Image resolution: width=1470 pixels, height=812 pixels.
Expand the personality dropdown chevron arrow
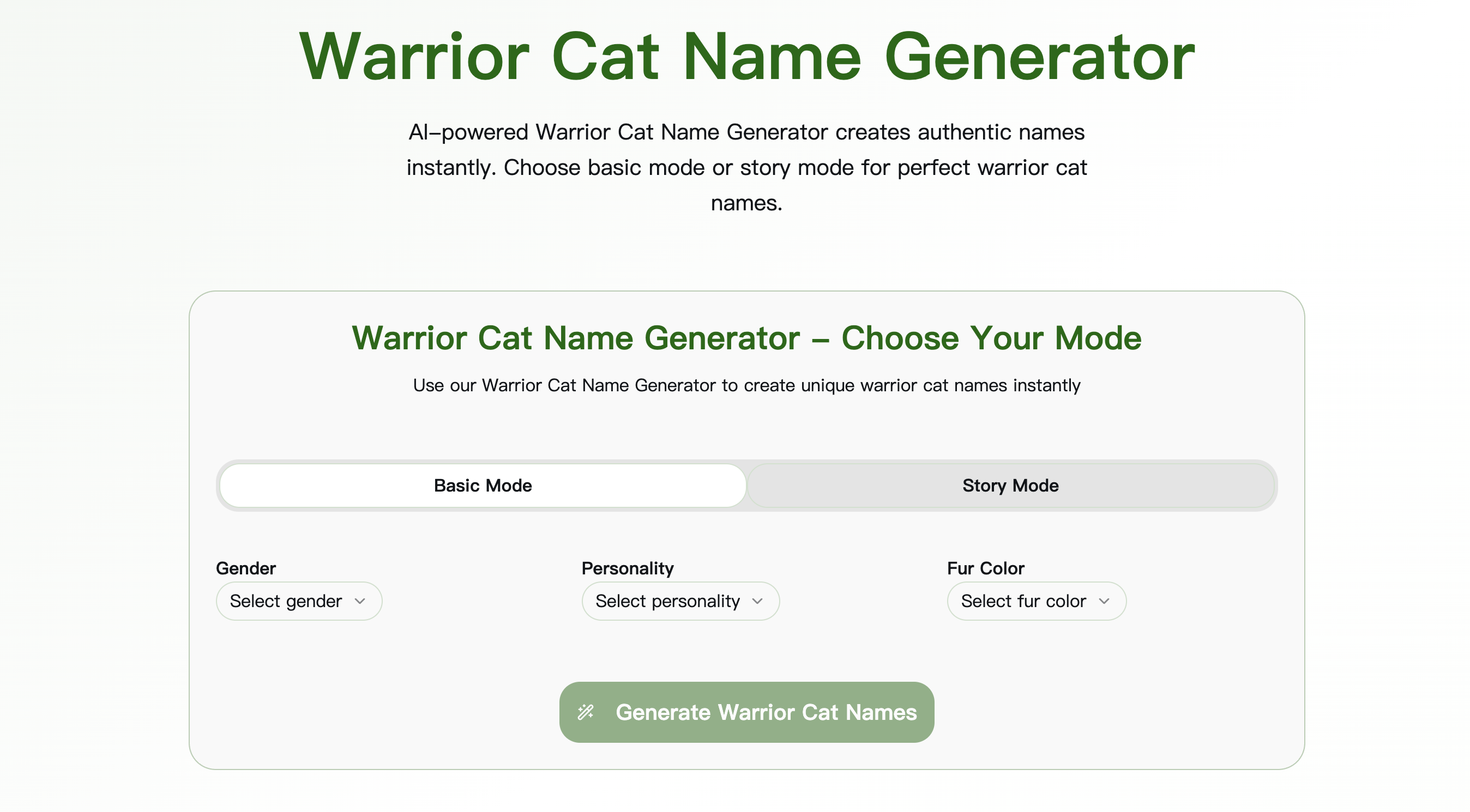coord(759,602)
